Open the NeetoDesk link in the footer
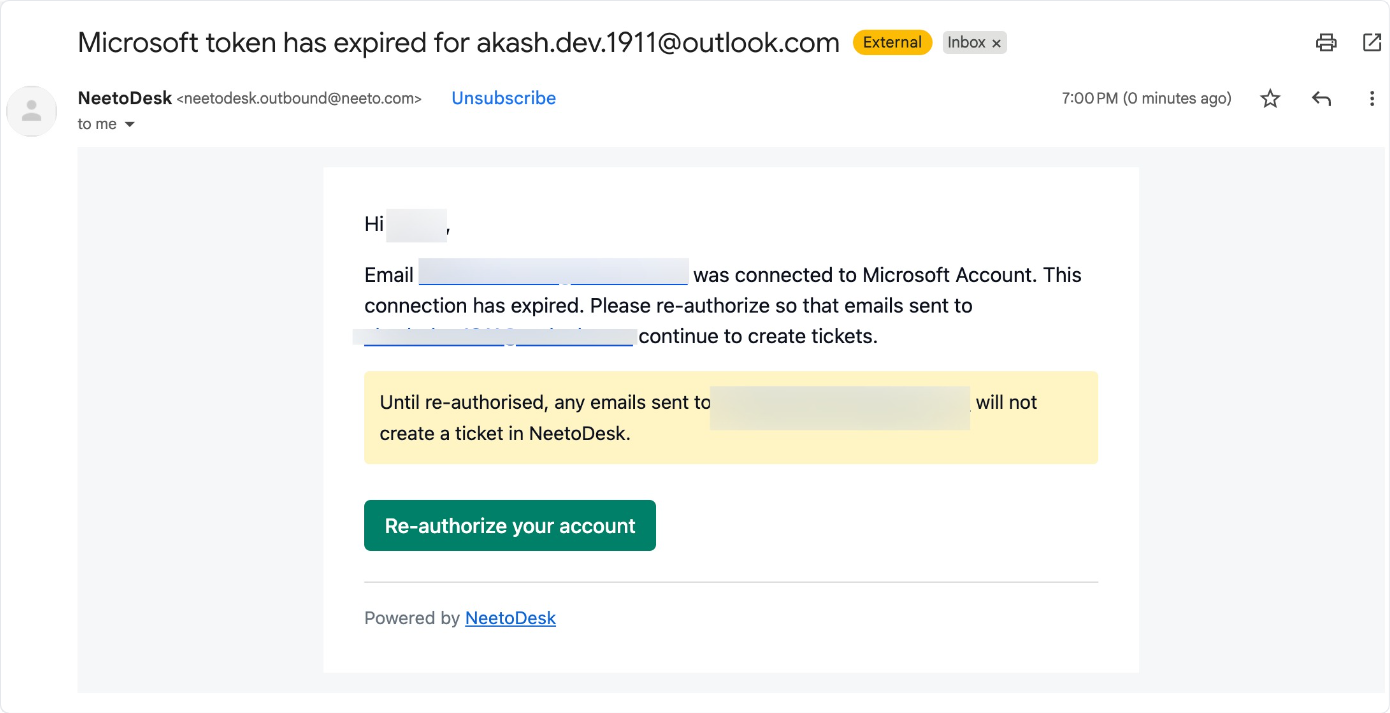The image size is (1390, 713). (x=510, y=618)
